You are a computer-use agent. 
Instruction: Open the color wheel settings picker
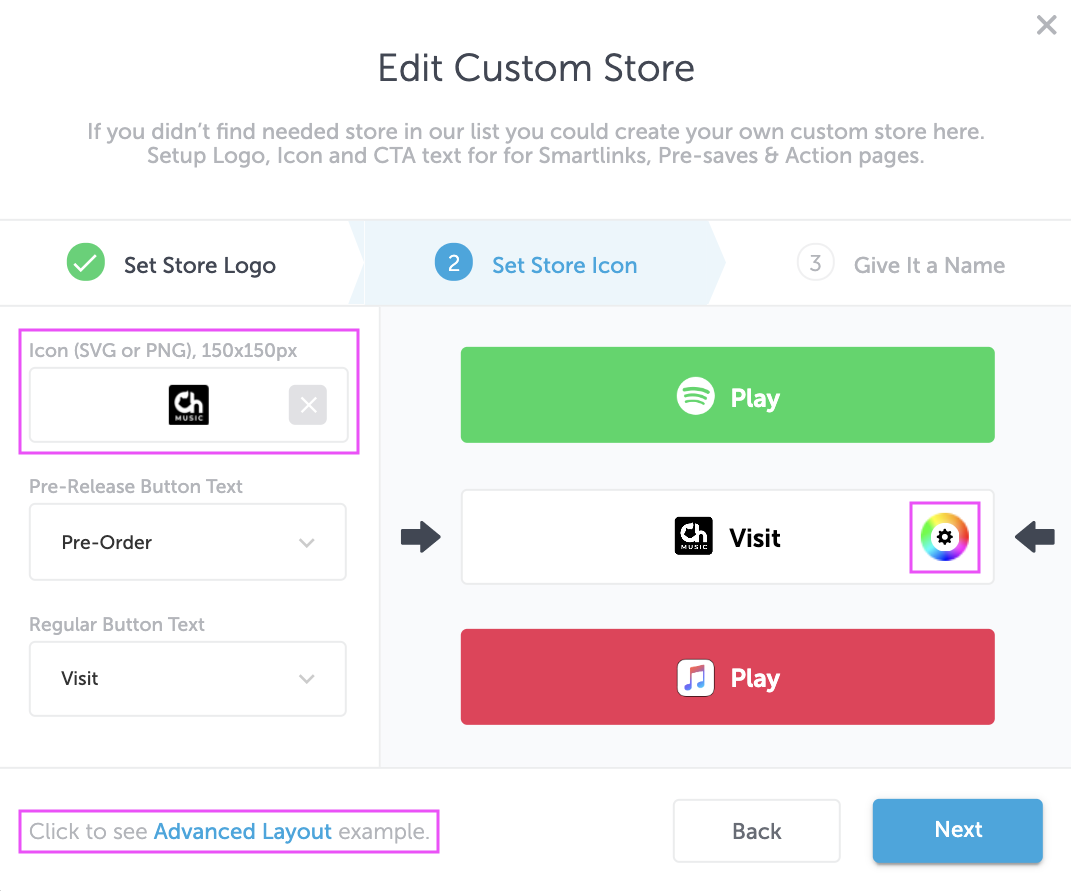tap(944, 537)
